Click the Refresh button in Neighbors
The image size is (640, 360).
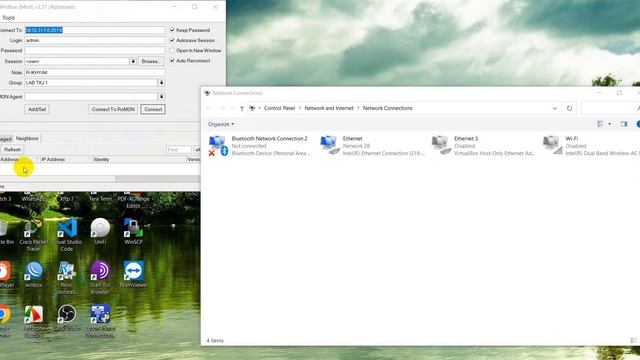tap(12, 150)
